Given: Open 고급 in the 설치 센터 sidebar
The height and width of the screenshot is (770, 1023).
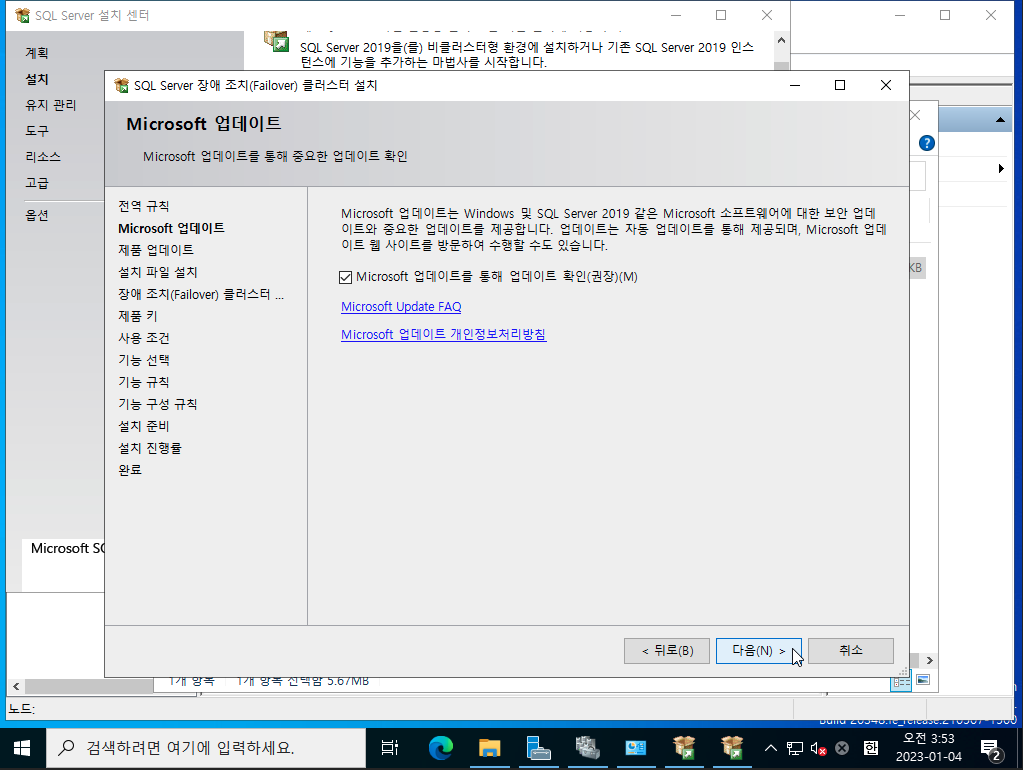Looking at the screenshot, I should tap(37, 183).
